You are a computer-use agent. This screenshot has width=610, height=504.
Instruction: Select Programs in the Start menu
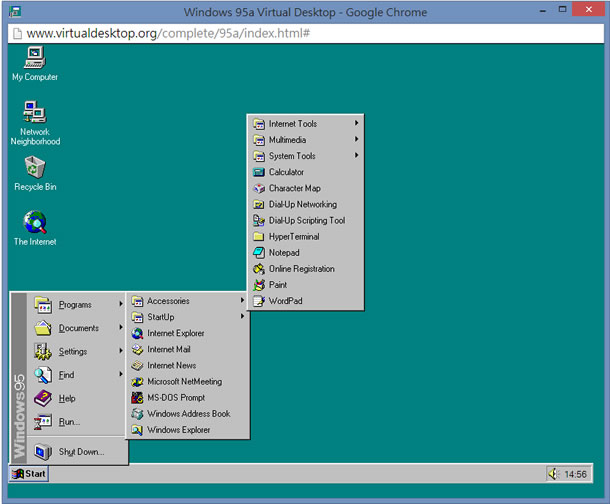coord(77,304)
